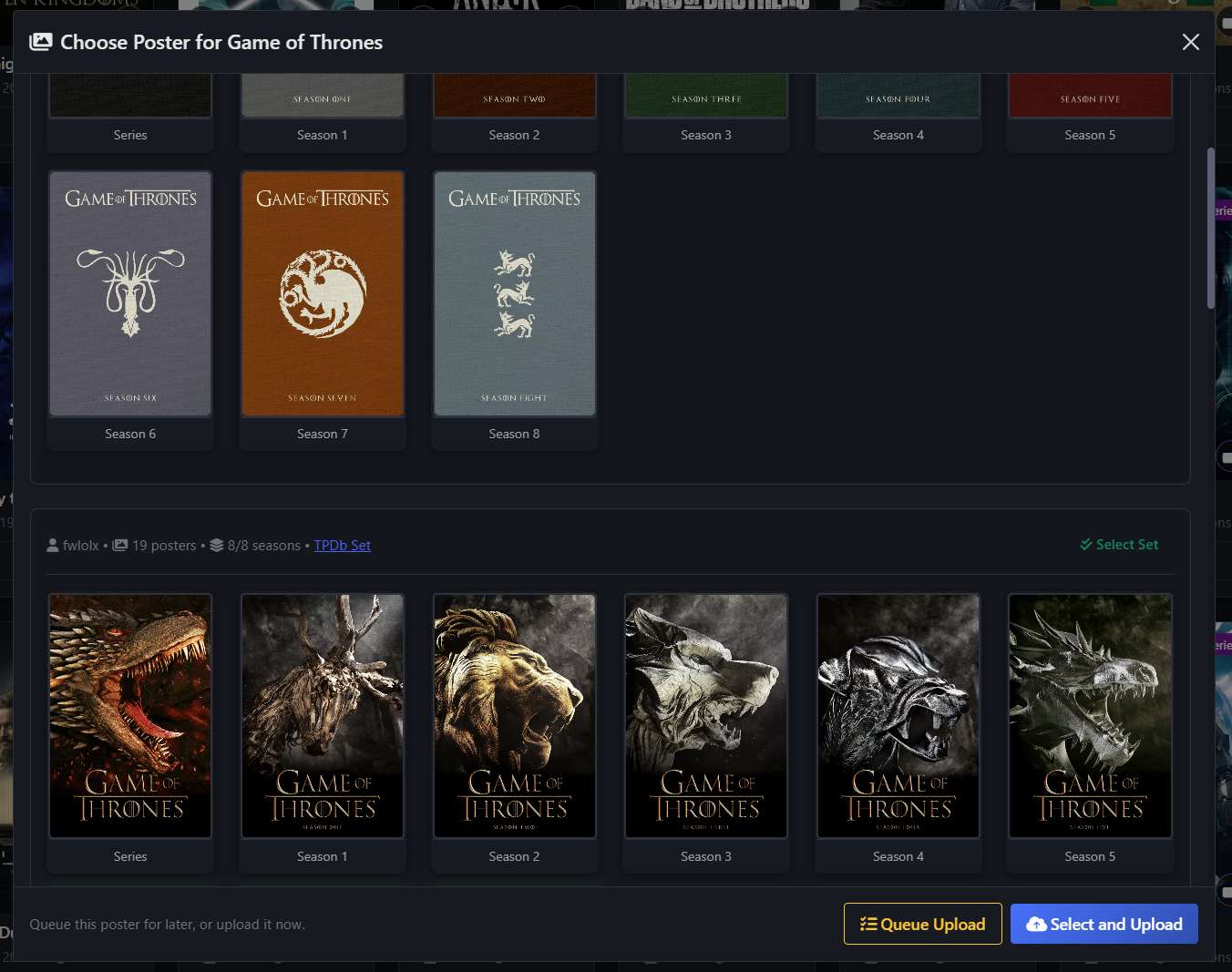
Task: Select the Season 7 Targaryen orange poster
Action: (323, 293)
